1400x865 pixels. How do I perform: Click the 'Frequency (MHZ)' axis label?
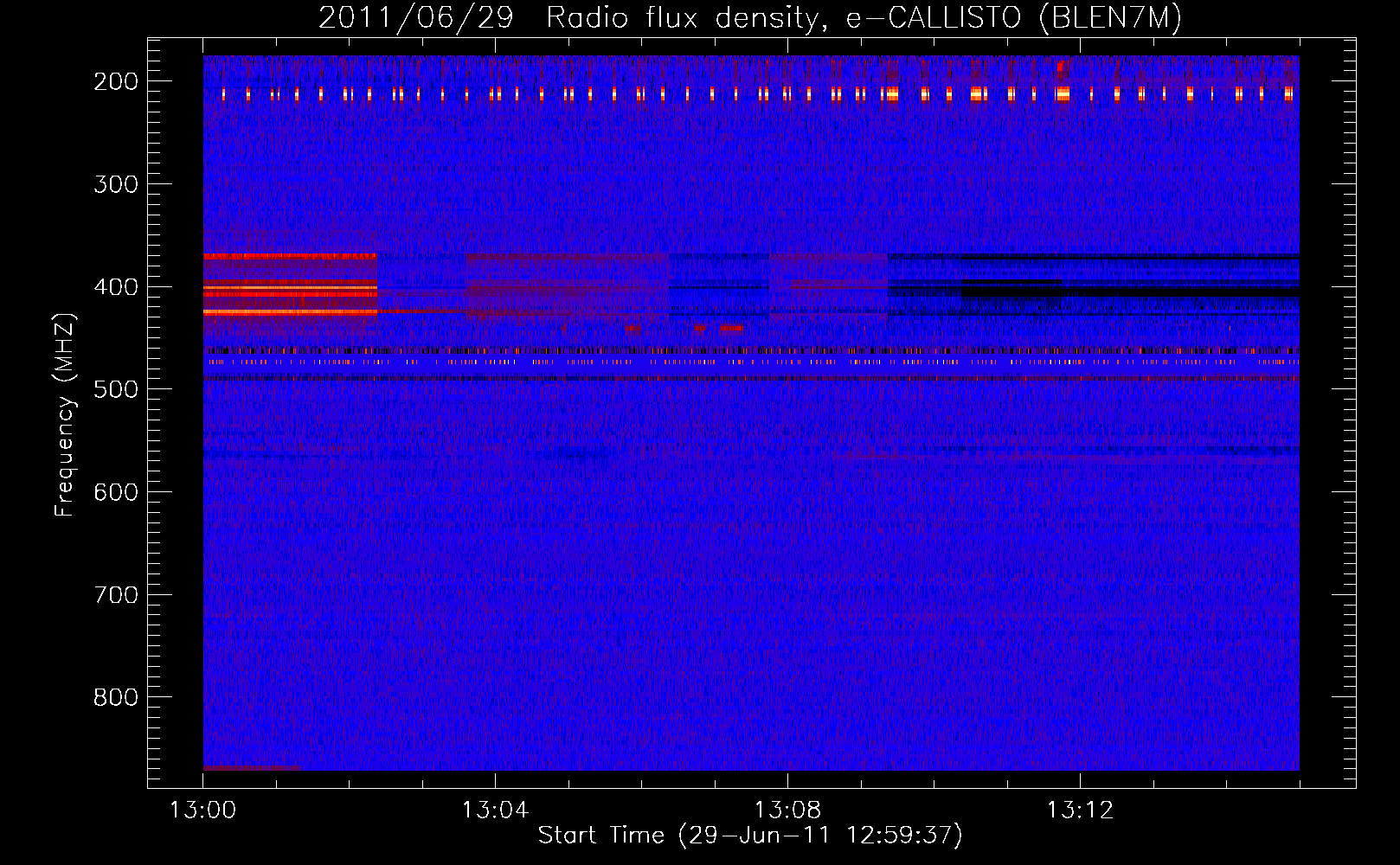[x=65, y=414]
